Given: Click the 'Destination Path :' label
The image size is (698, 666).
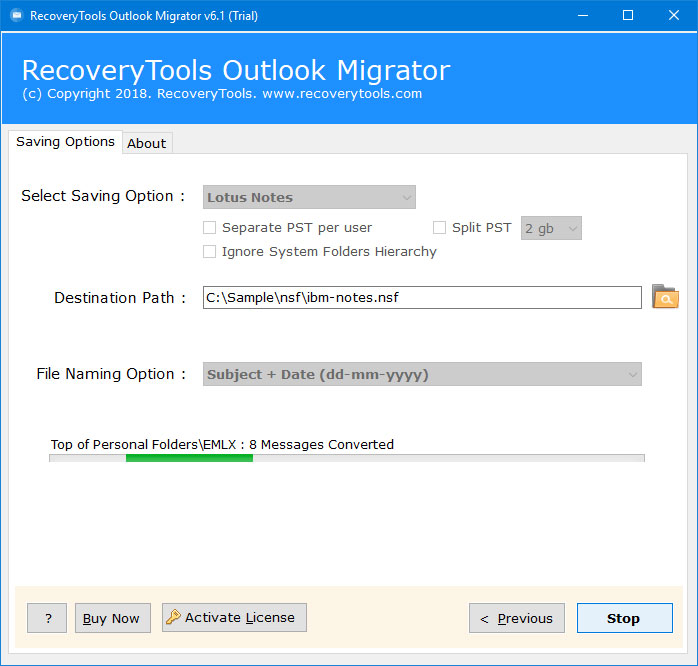Looking at the screenshot, I should click(x=120, y=297).
